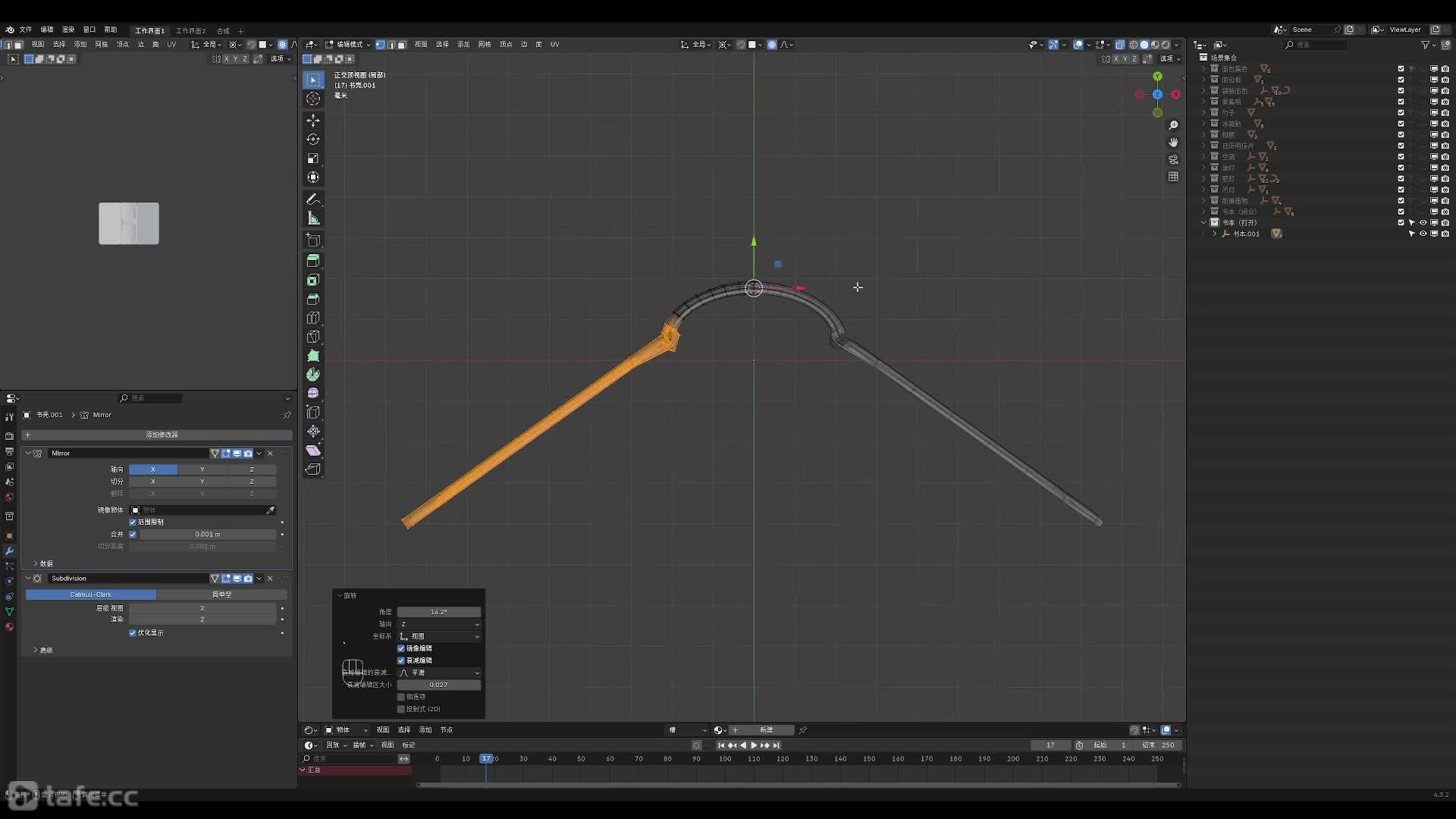1456x819 pixels.
Task: Toggle the optimal display checkbox under Subdivision
Action: (133, 632)
